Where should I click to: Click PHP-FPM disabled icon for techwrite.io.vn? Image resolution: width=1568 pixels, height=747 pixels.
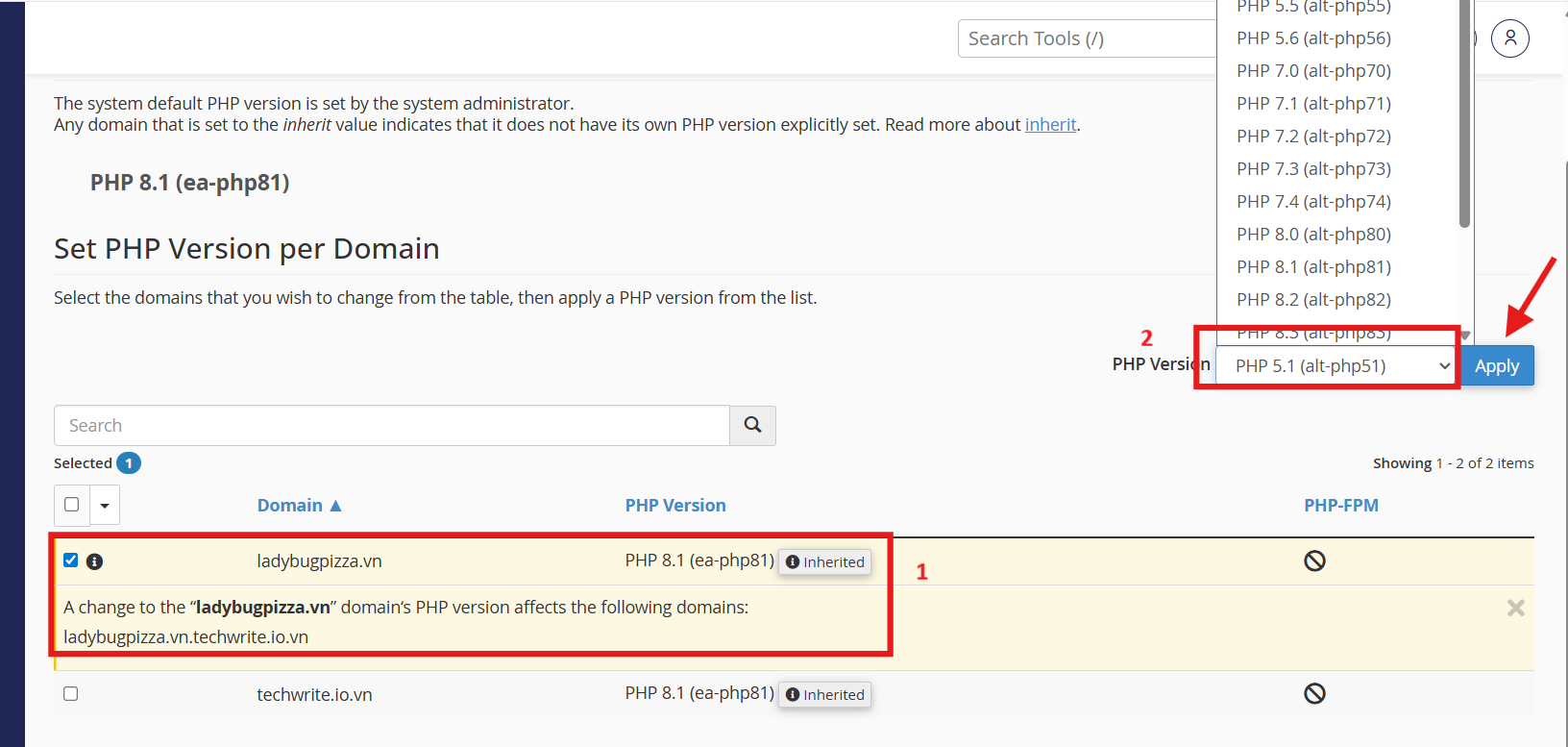[1314, 693]
